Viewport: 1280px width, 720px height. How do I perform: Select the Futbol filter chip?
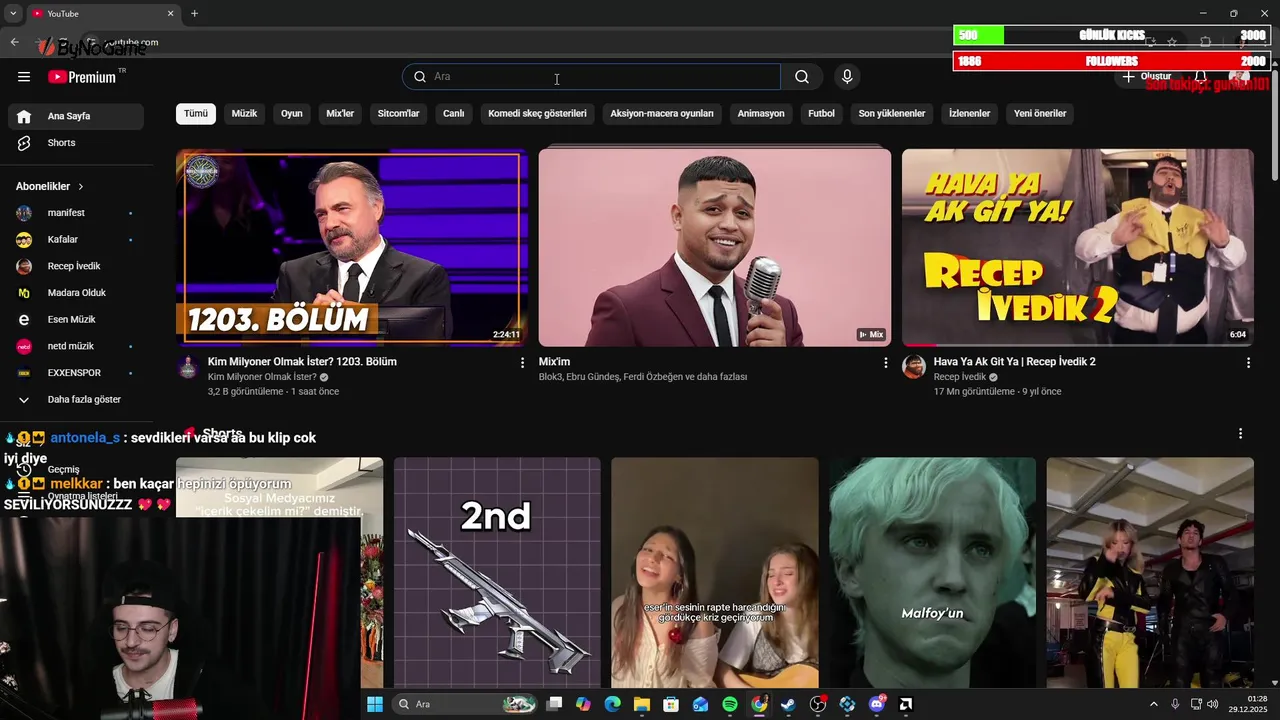pos(821,113)
